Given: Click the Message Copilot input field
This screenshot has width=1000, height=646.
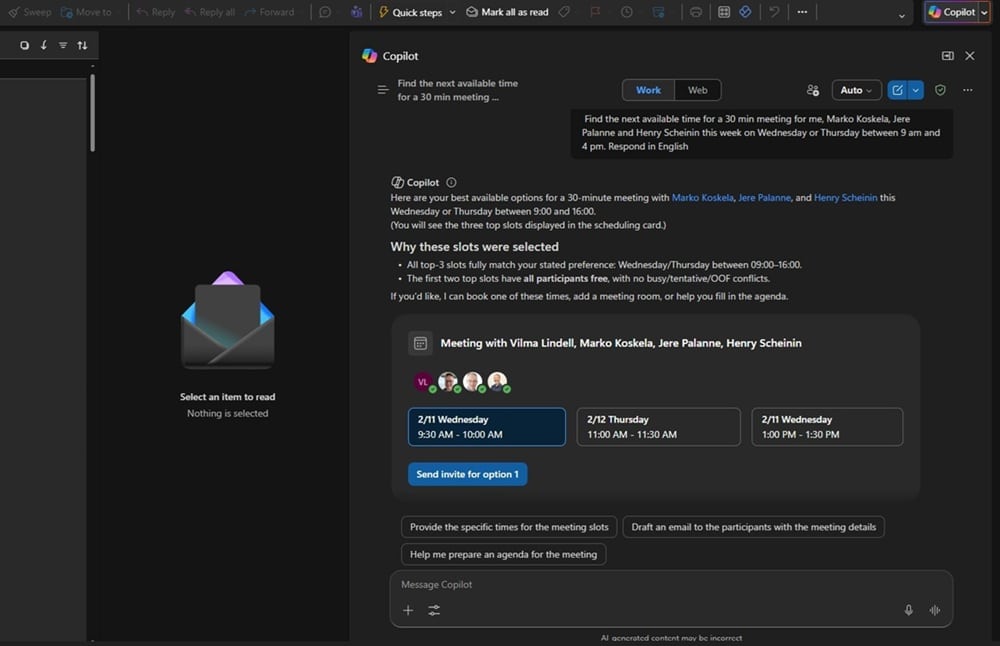Looking at the screenshot, I should 600,584.
